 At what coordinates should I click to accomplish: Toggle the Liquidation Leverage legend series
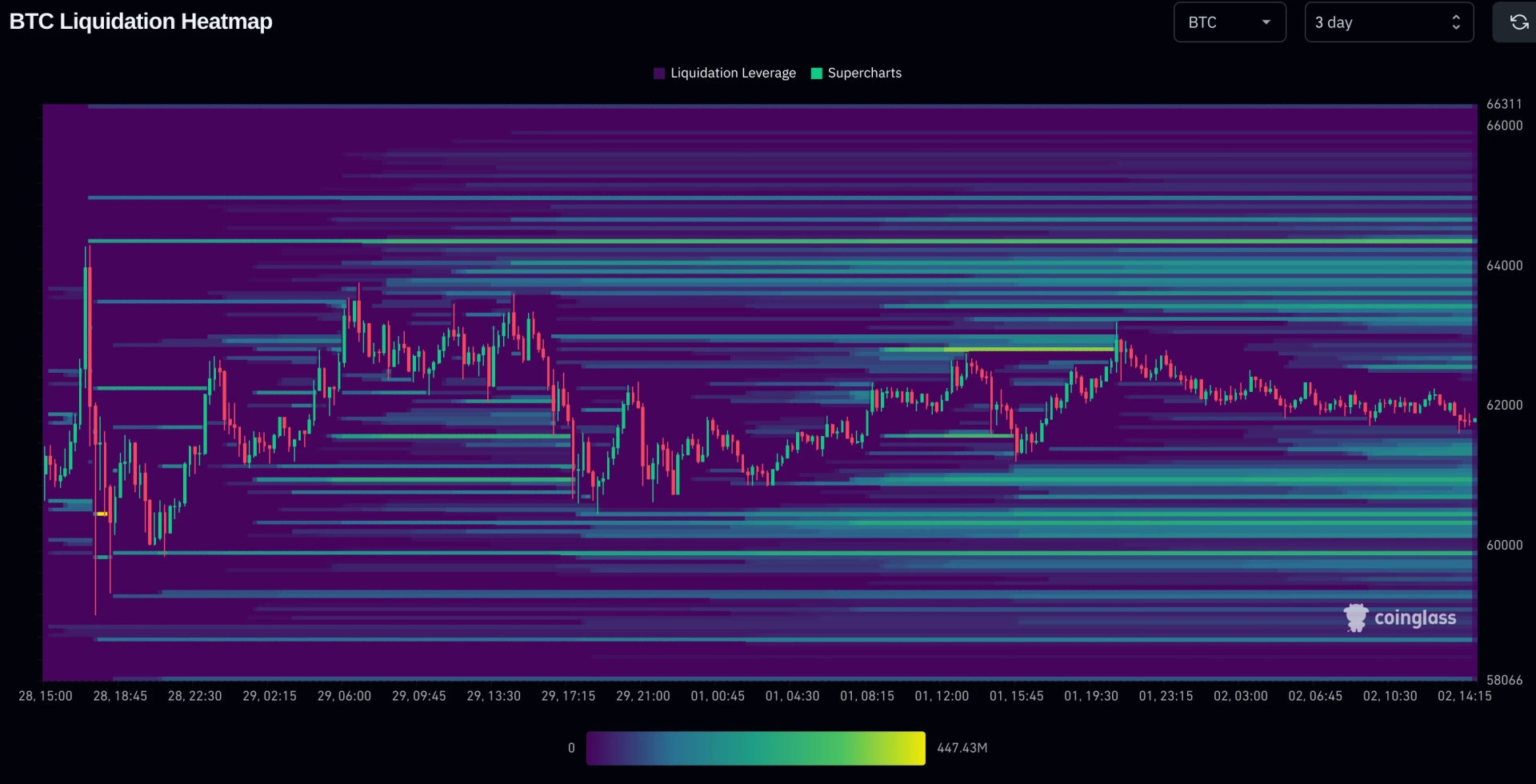tap(725, 74)
